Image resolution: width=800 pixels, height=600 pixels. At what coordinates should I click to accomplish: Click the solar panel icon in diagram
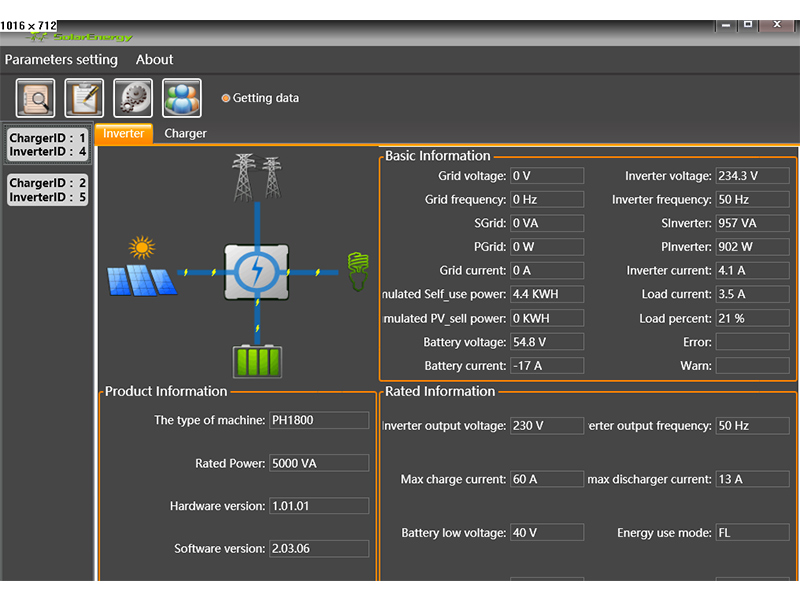(141, 267)
